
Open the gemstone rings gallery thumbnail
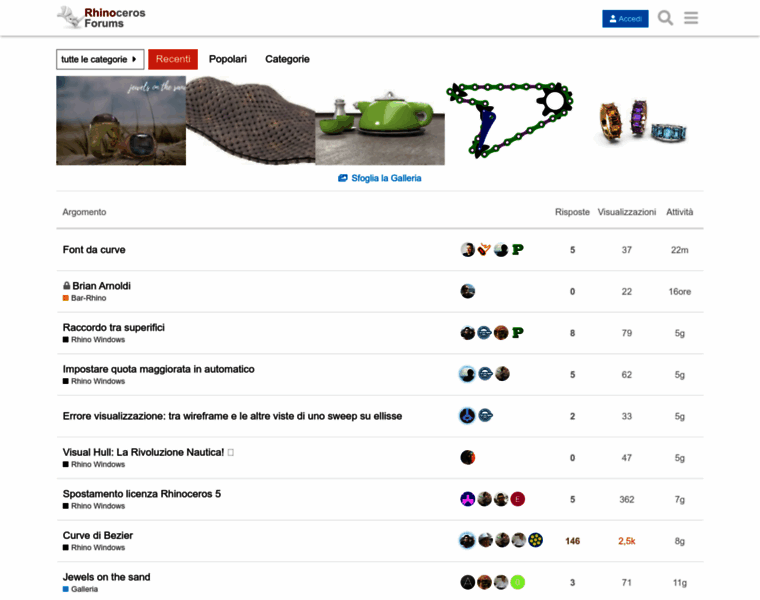639,121
